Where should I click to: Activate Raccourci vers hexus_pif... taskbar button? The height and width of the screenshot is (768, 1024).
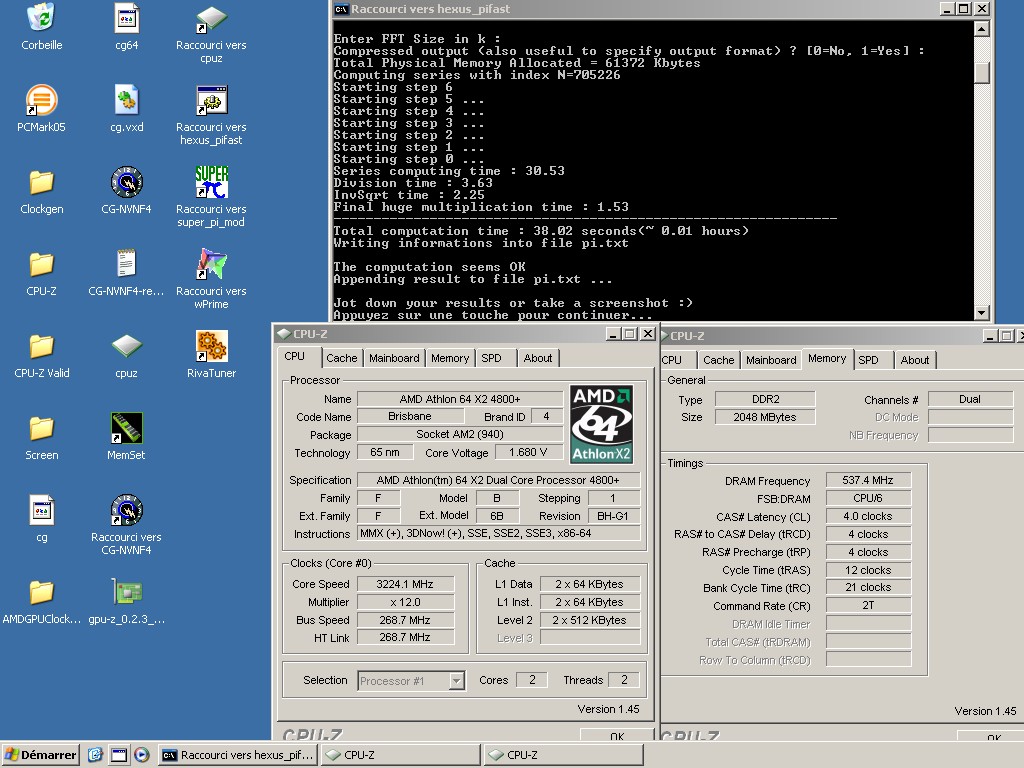tap(238, 755)
